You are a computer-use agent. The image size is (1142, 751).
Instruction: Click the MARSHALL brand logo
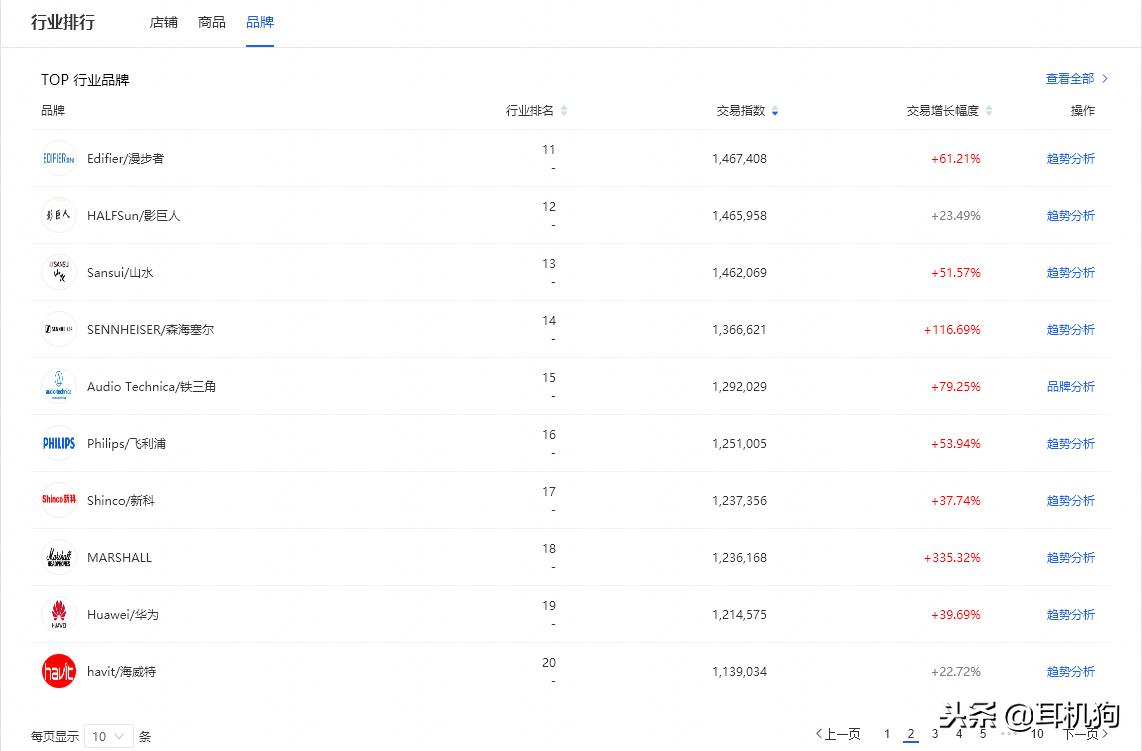point(59,557)
